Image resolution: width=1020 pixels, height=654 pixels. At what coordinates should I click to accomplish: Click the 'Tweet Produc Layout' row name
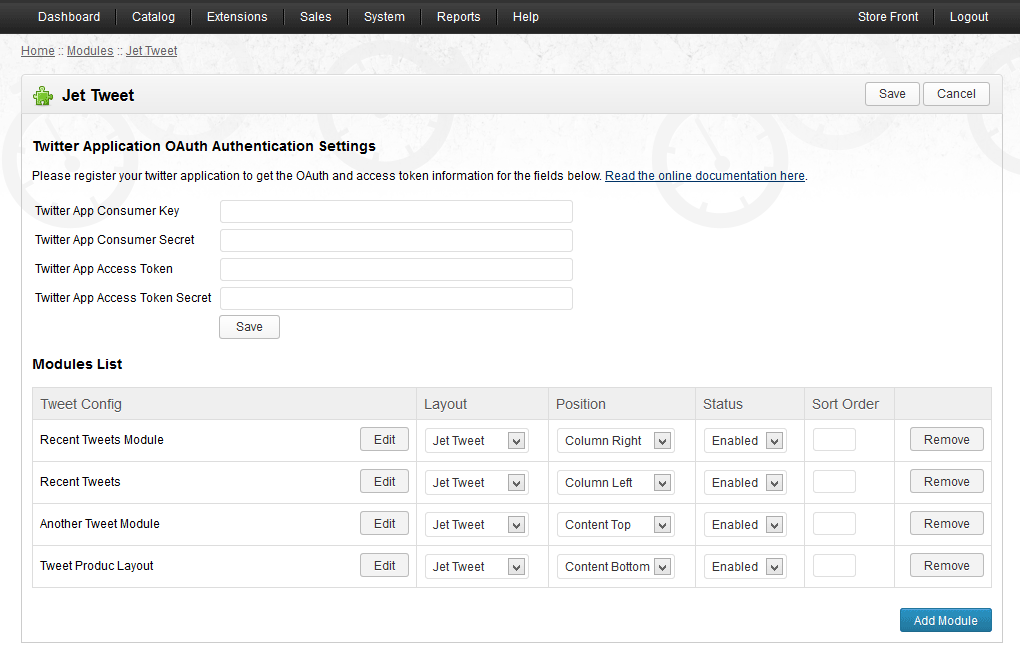click(96, 565)
